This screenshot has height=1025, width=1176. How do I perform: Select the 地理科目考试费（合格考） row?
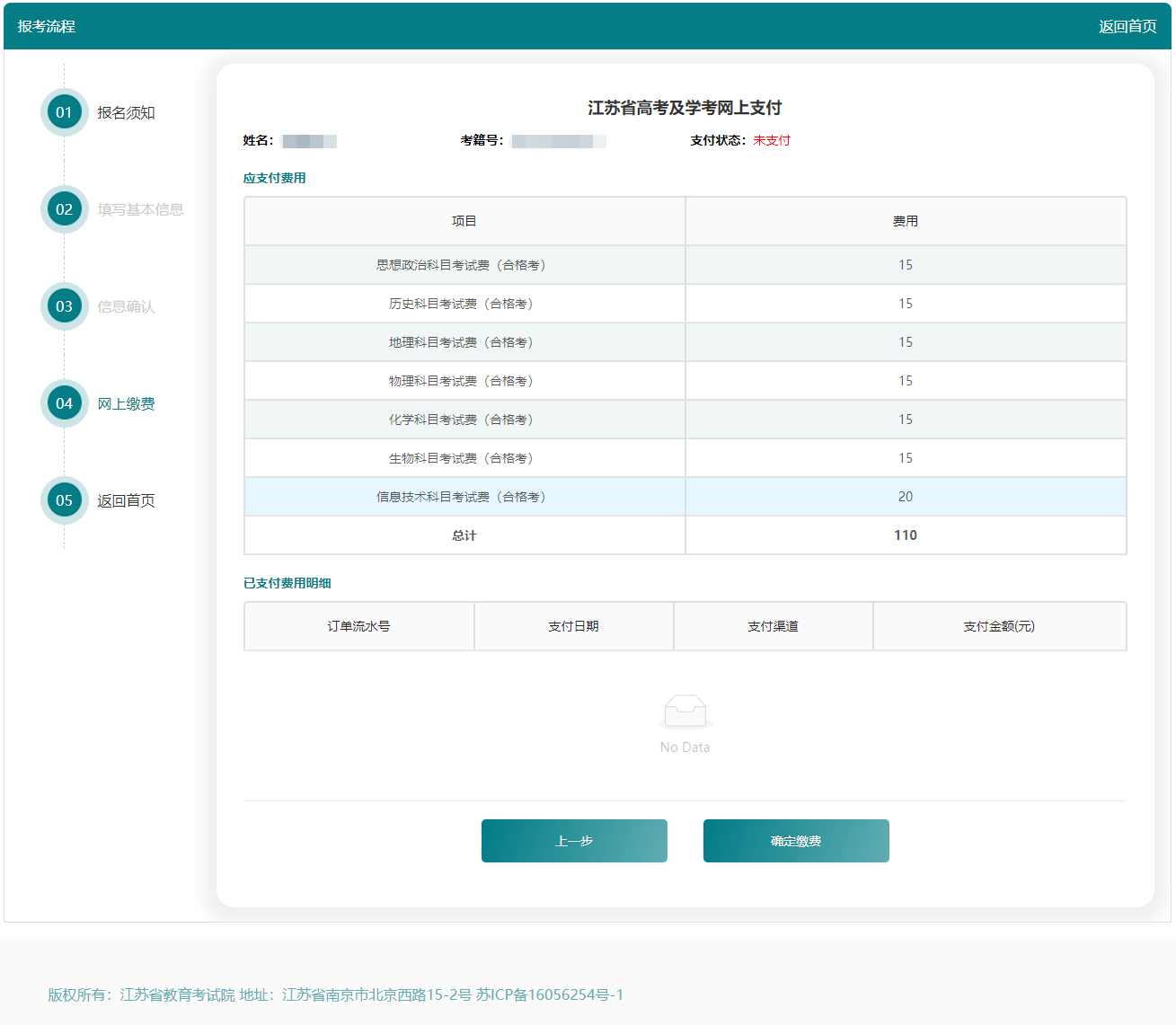[685, 342]
